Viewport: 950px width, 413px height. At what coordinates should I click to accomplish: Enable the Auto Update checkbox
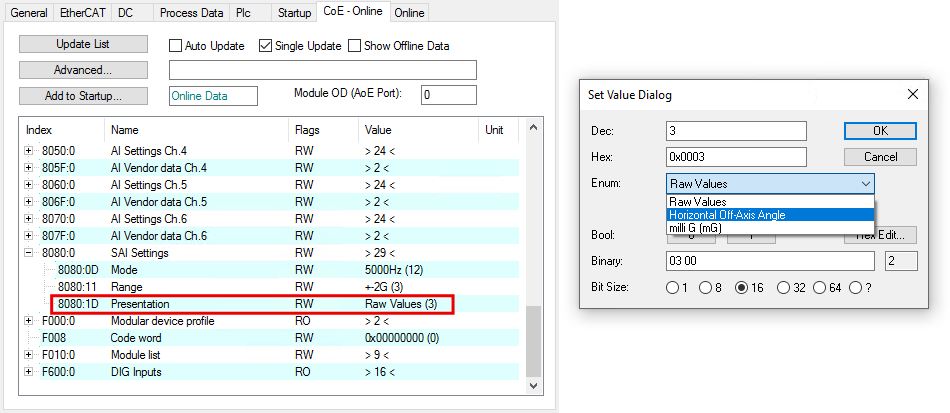coord(175,46)
